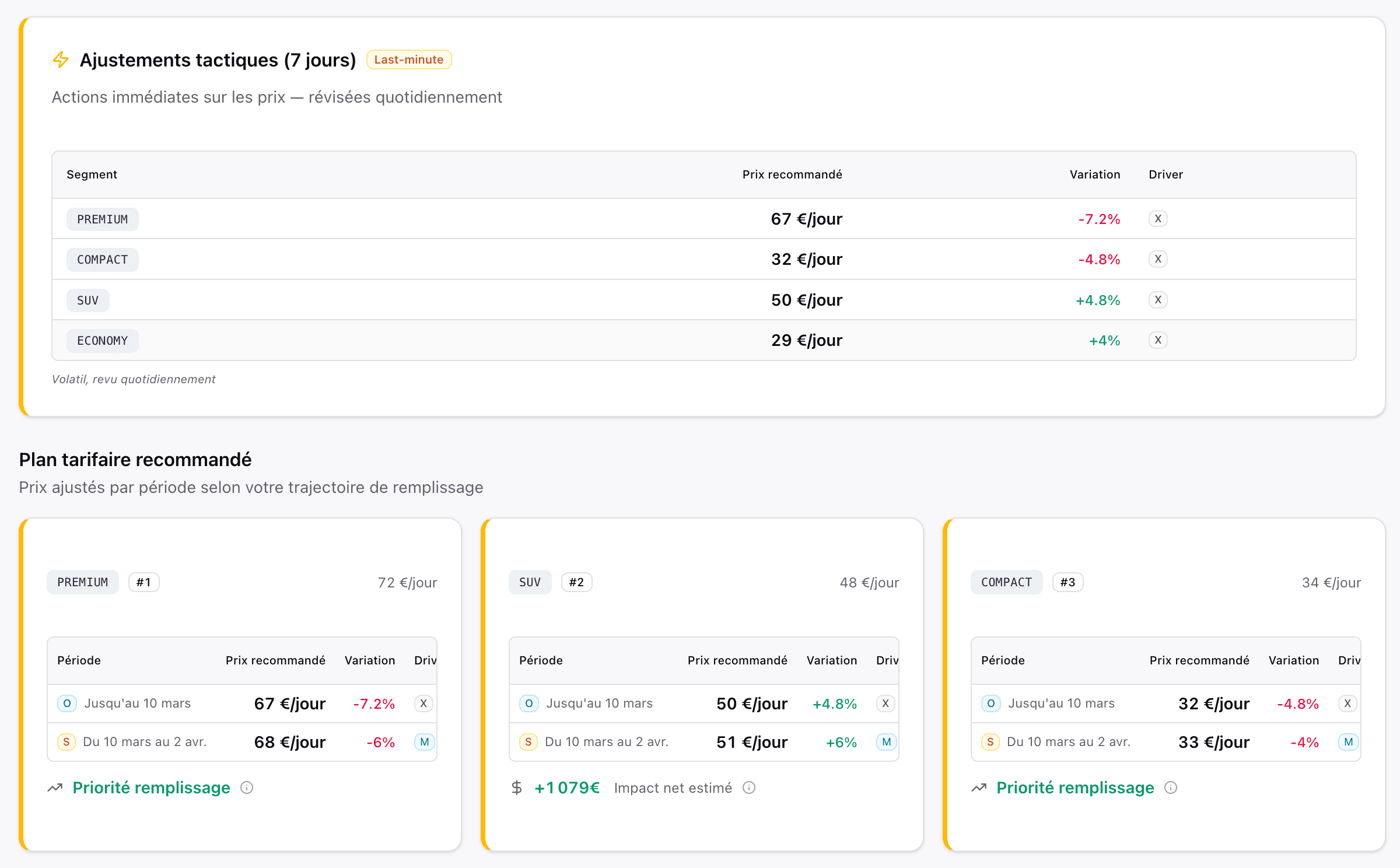Expand the M driver badge in the SUV card
1400x868 pixels.
point(885,742)
